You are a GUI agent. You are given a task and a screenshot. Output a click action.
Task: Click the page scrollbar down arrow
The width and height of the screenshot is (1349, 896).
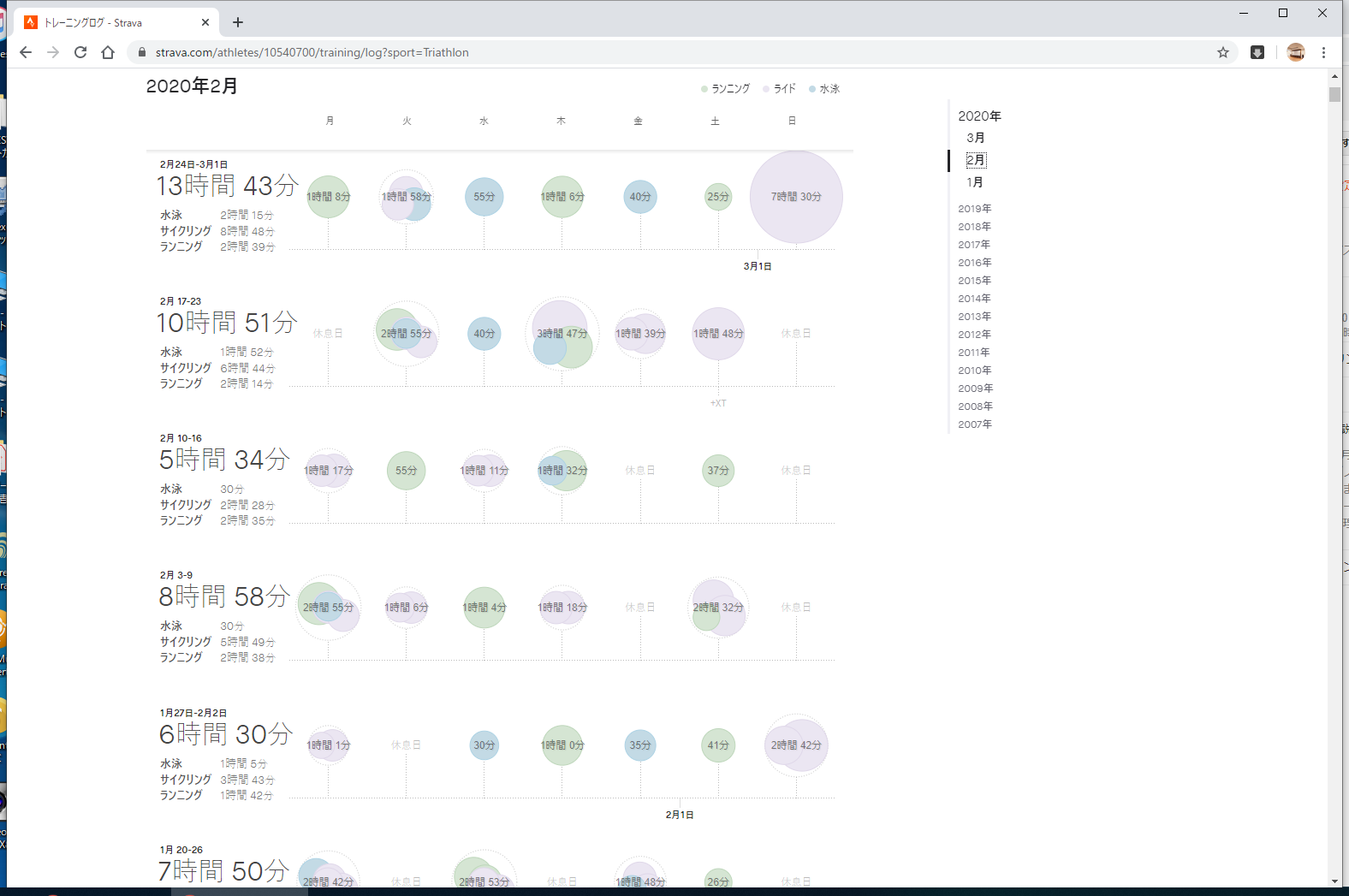(1334, 881)
